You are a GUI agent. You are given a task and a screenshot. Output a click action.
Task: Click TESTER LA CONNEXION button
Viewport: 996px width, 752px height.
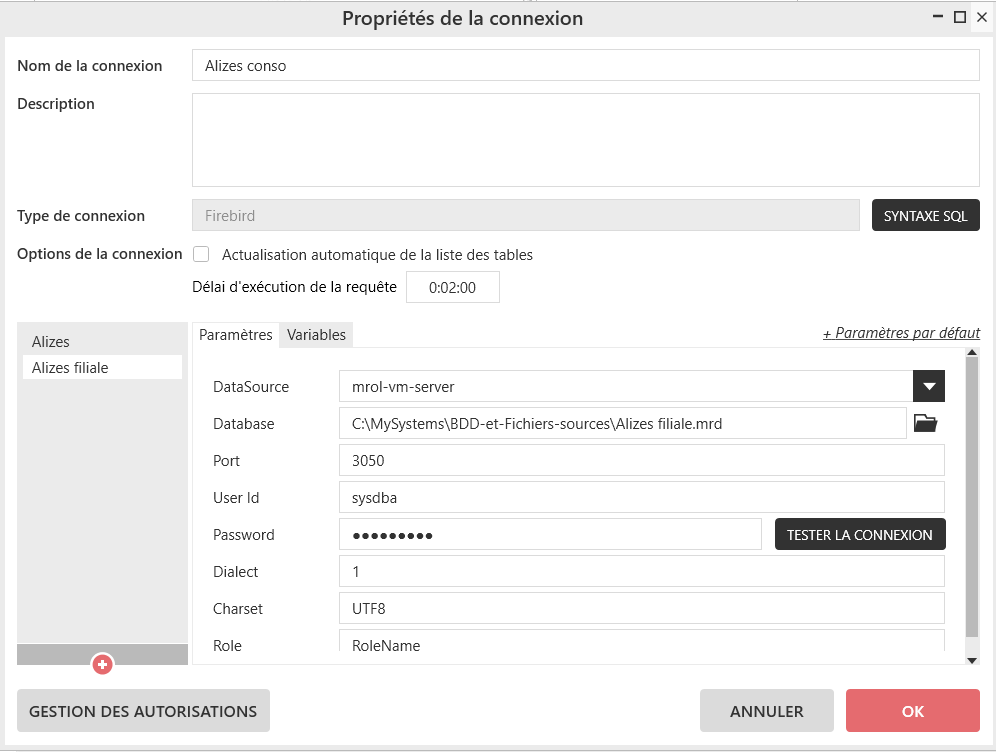[x=859, y=534]
